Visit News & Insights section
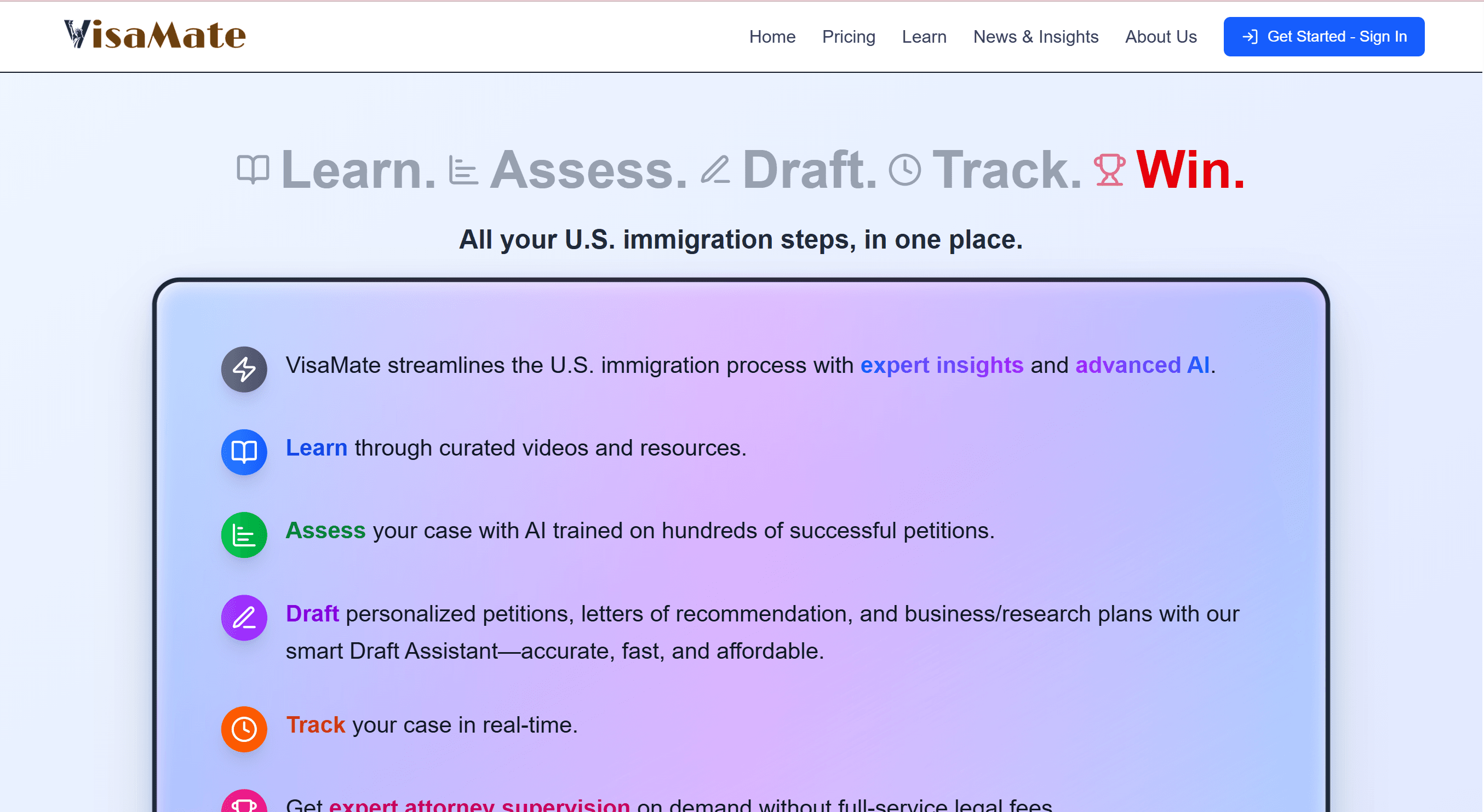Image resolution: width=1484 pixels, height=812 pixels. coord(1036,36)
